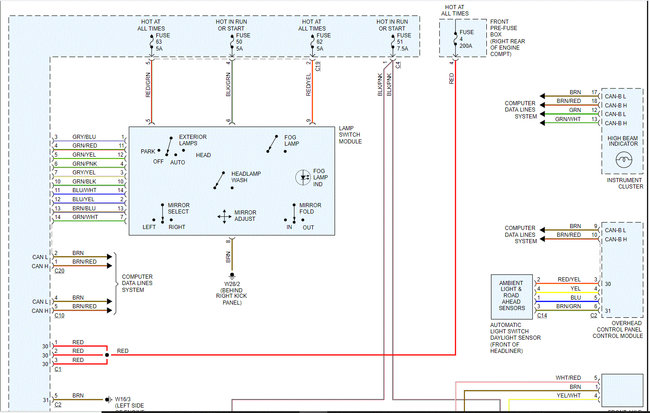Image resolution: width=650 pixels, height=413 pixels.
Task: Select the 'FUSE 51 7.5A' label
Action: [x=405, y=42]
